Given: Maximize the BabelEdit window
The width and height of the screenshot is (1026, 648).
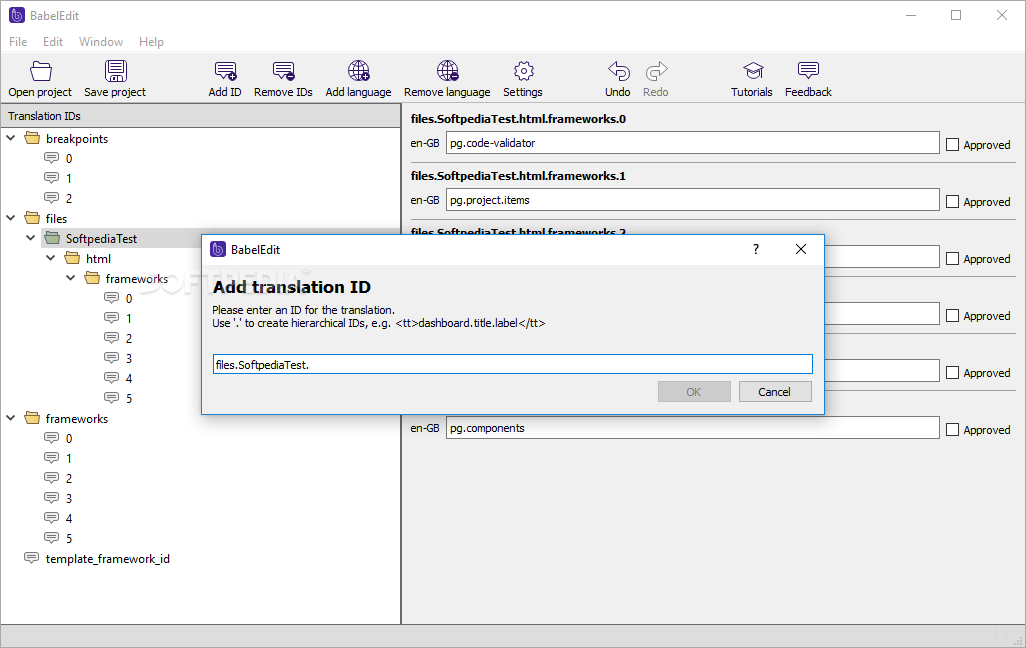Looking at the screenshot, I should coord(956,15).
